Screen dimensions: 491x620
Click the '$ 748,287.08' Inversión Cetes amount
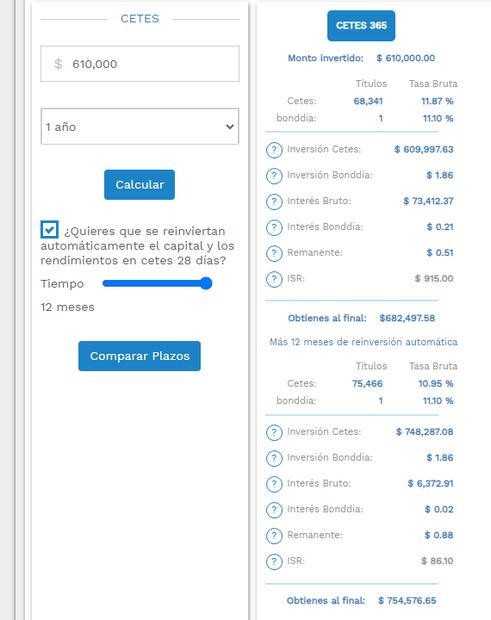pyautogui.click(x=425, y=432)
